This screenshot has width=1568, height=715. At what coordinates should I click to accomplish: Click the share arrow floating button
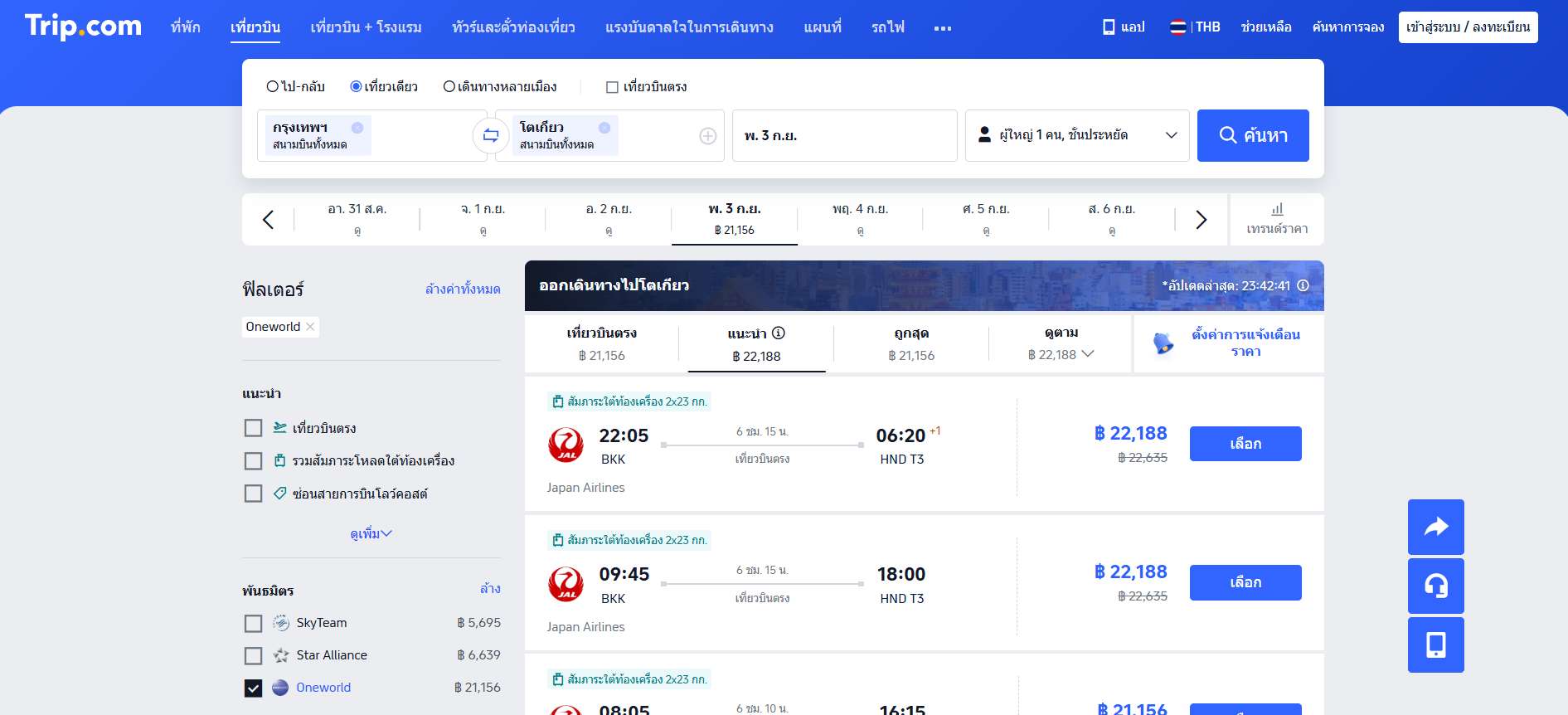point(1435,527)
